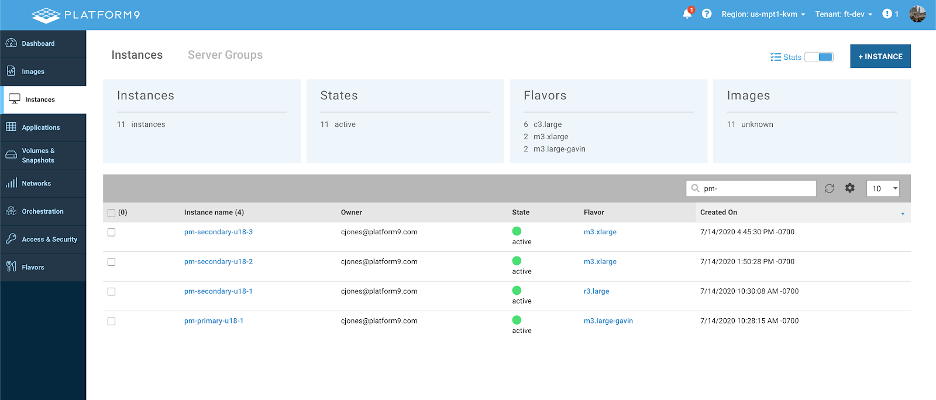The height and width of the screenshot is (400, 936).
Task: Click the user avatar picture
Action: (917, 14)
